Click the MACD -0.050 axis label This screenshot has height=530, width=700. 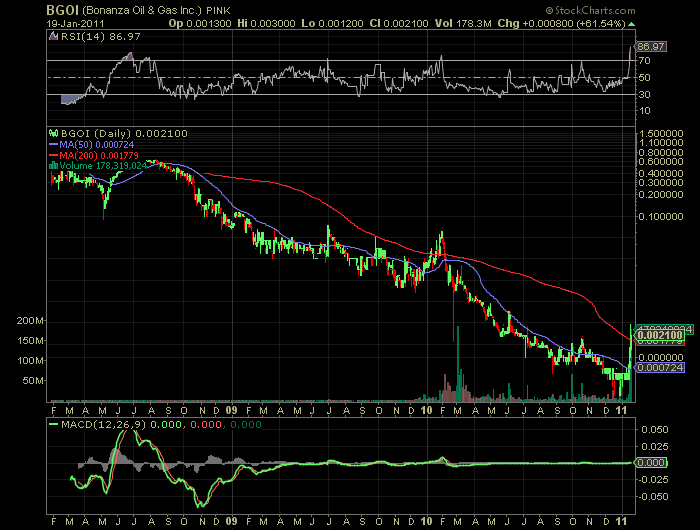(x=653, y=497)
